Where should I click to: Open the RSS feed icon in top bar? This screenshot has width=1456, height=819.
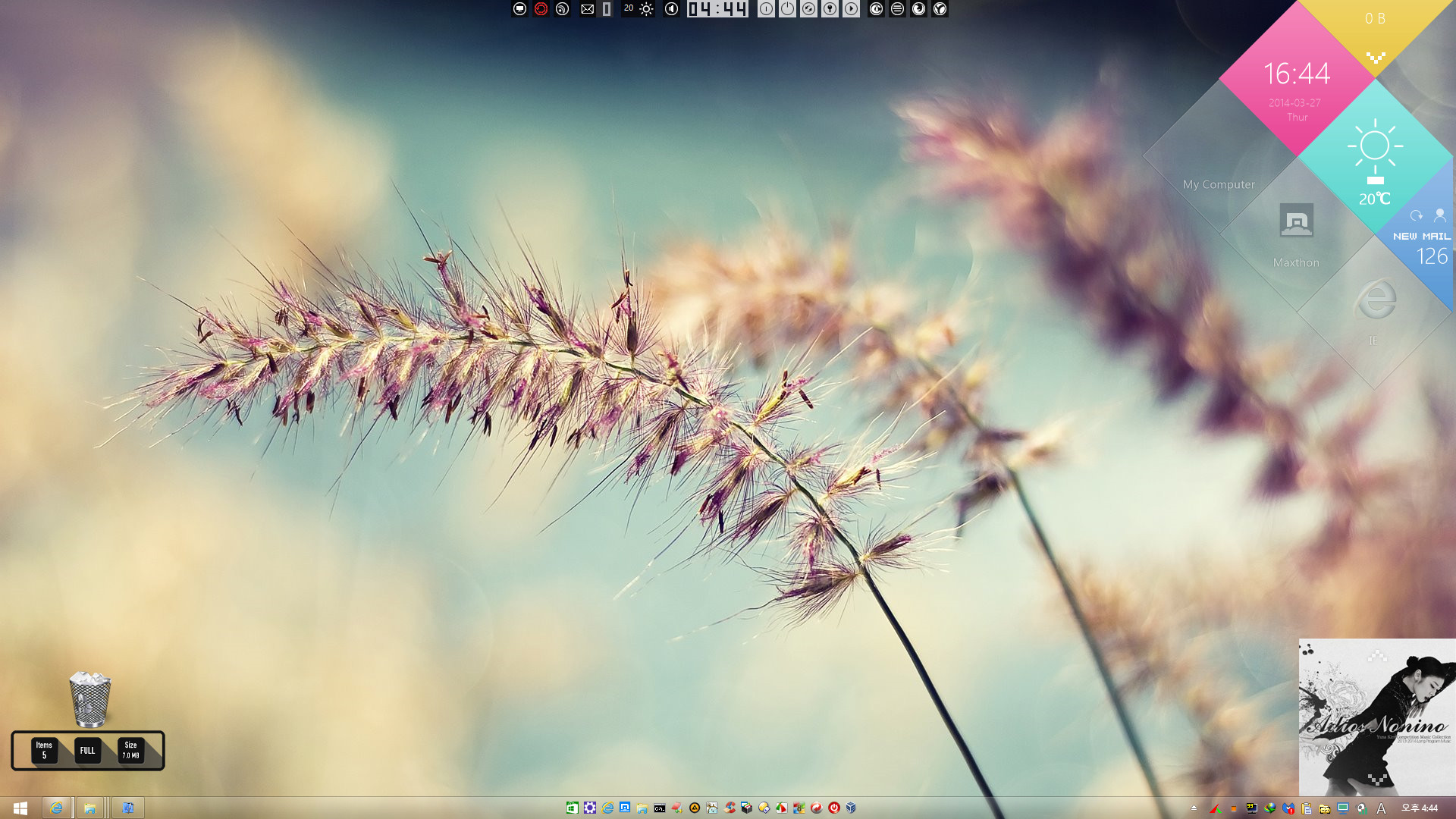click(x=562, y=9)
